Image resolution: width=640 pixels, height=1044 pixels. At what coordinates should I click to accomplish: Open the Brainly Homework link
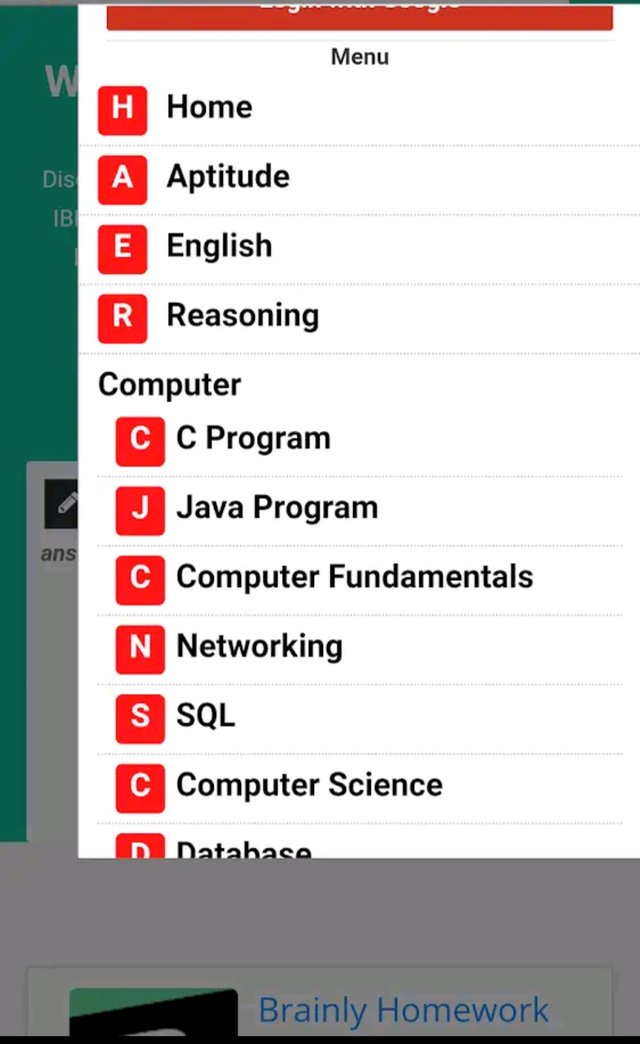[403, 1010]
